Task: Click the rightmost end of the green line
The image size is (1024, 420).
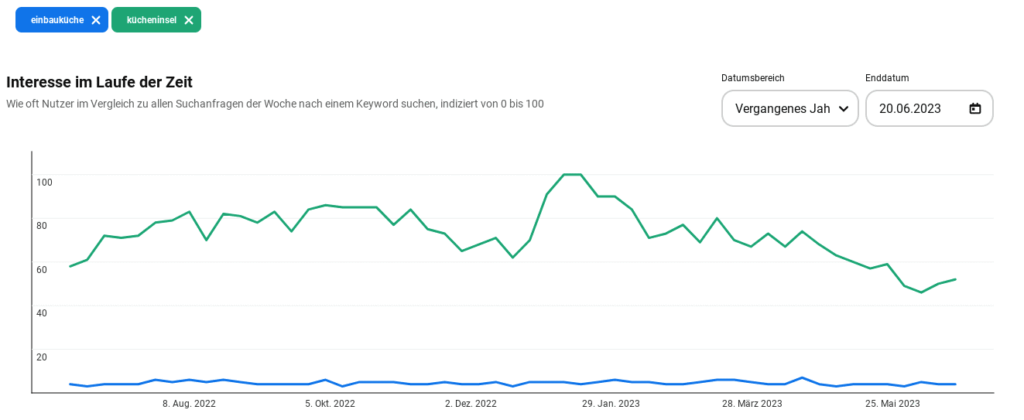Action: coord(956,279)
